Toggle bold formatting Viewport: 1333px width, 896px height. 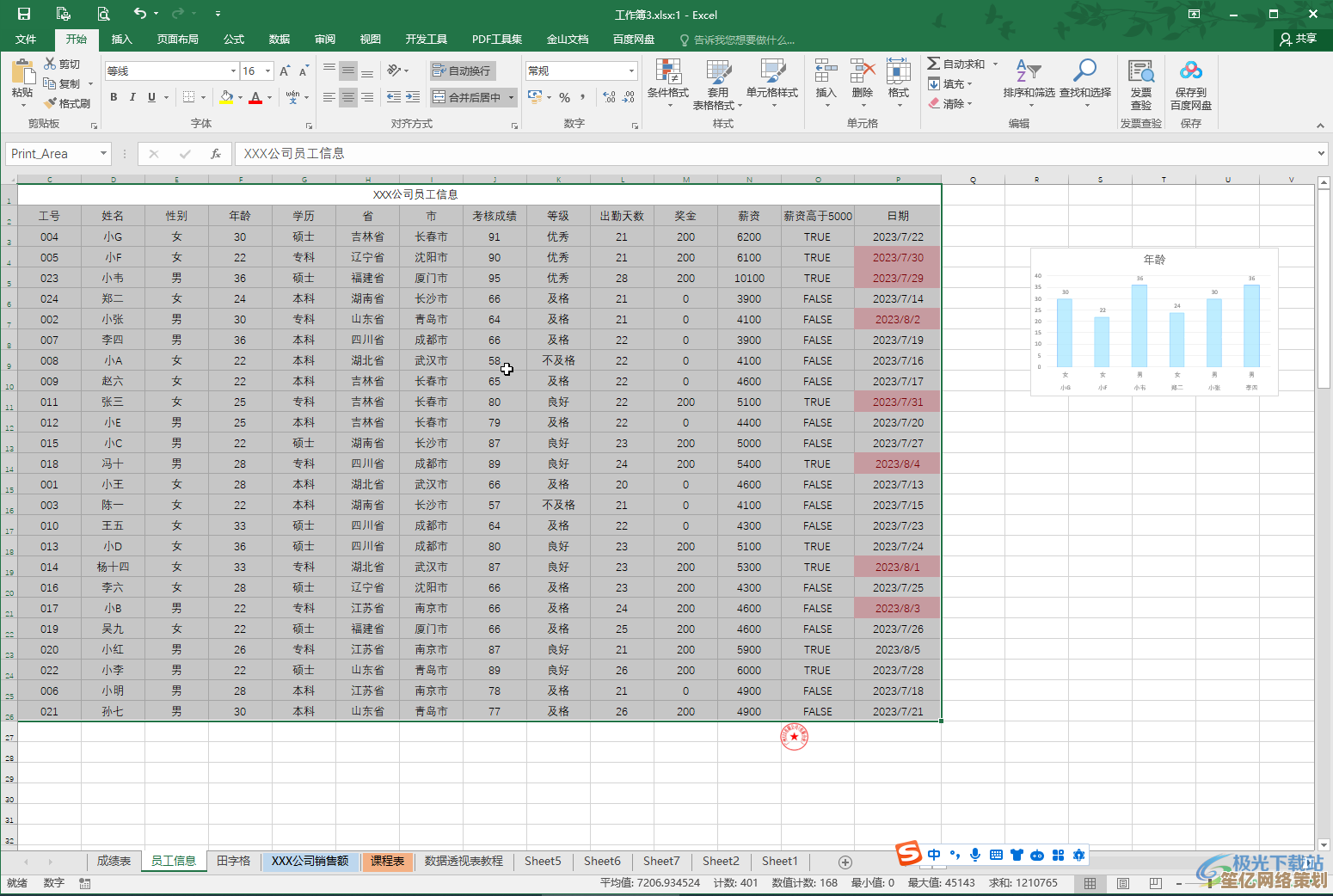click(114, 97)
